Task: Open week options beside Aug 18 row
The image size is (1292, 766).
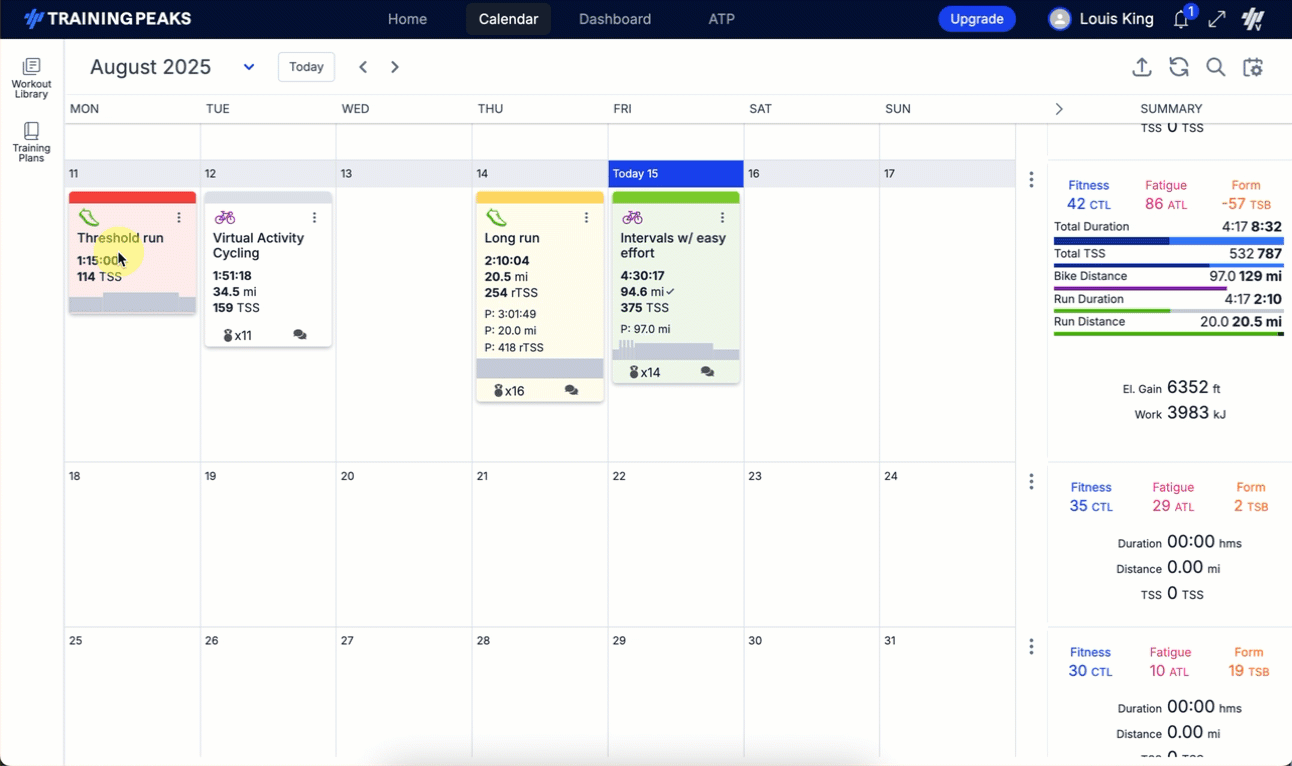Action: [1031, 482]
